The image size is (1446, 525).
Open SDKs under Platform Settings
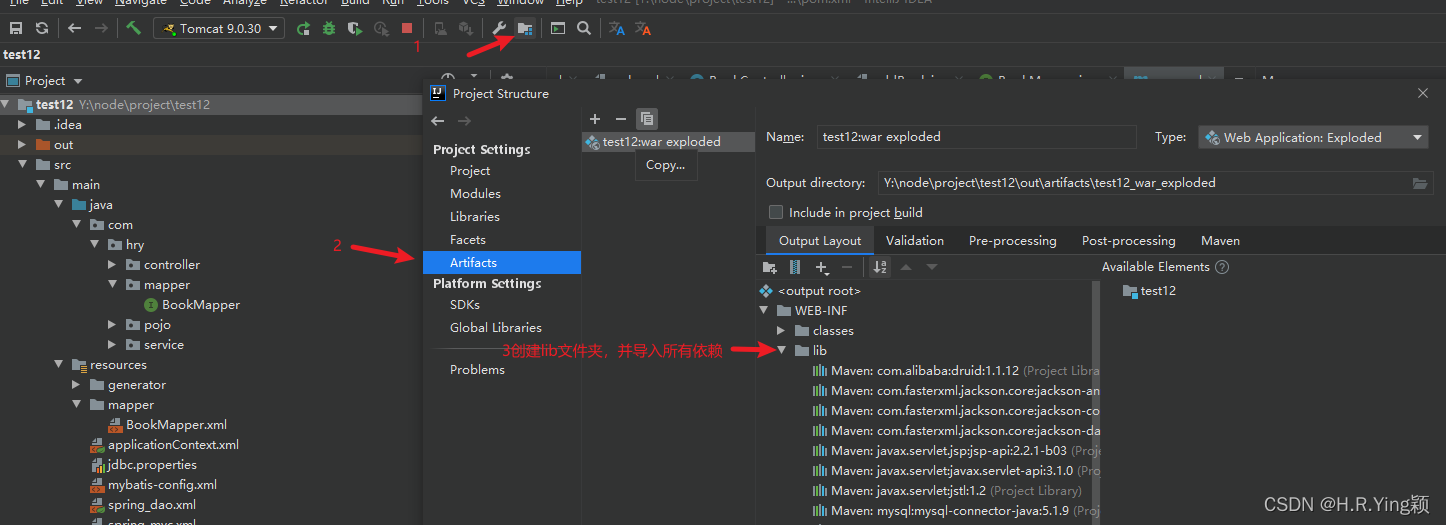coord(464,305)
